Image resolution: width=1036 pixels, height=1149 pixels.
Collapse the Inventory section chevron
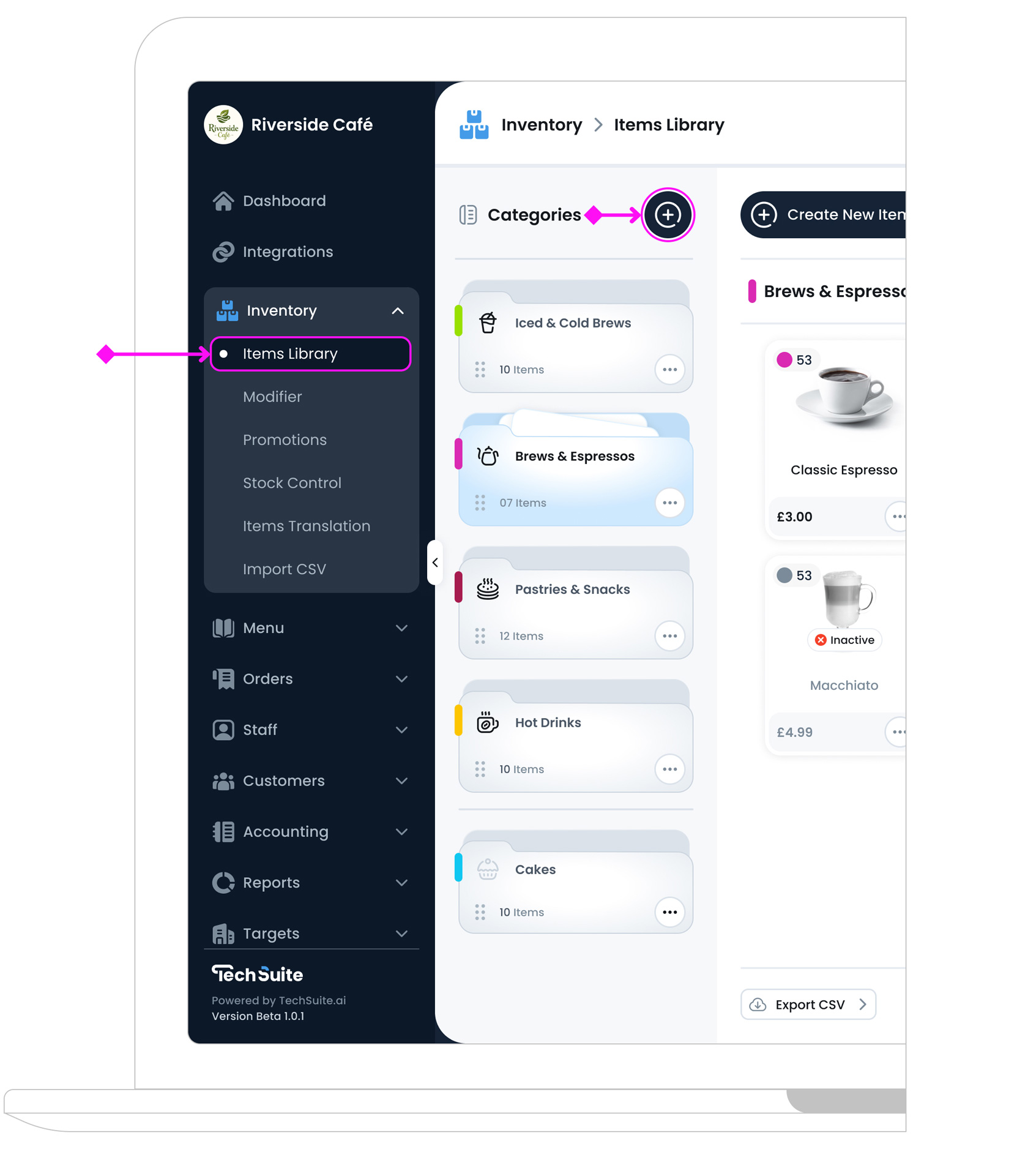[398, 311]
